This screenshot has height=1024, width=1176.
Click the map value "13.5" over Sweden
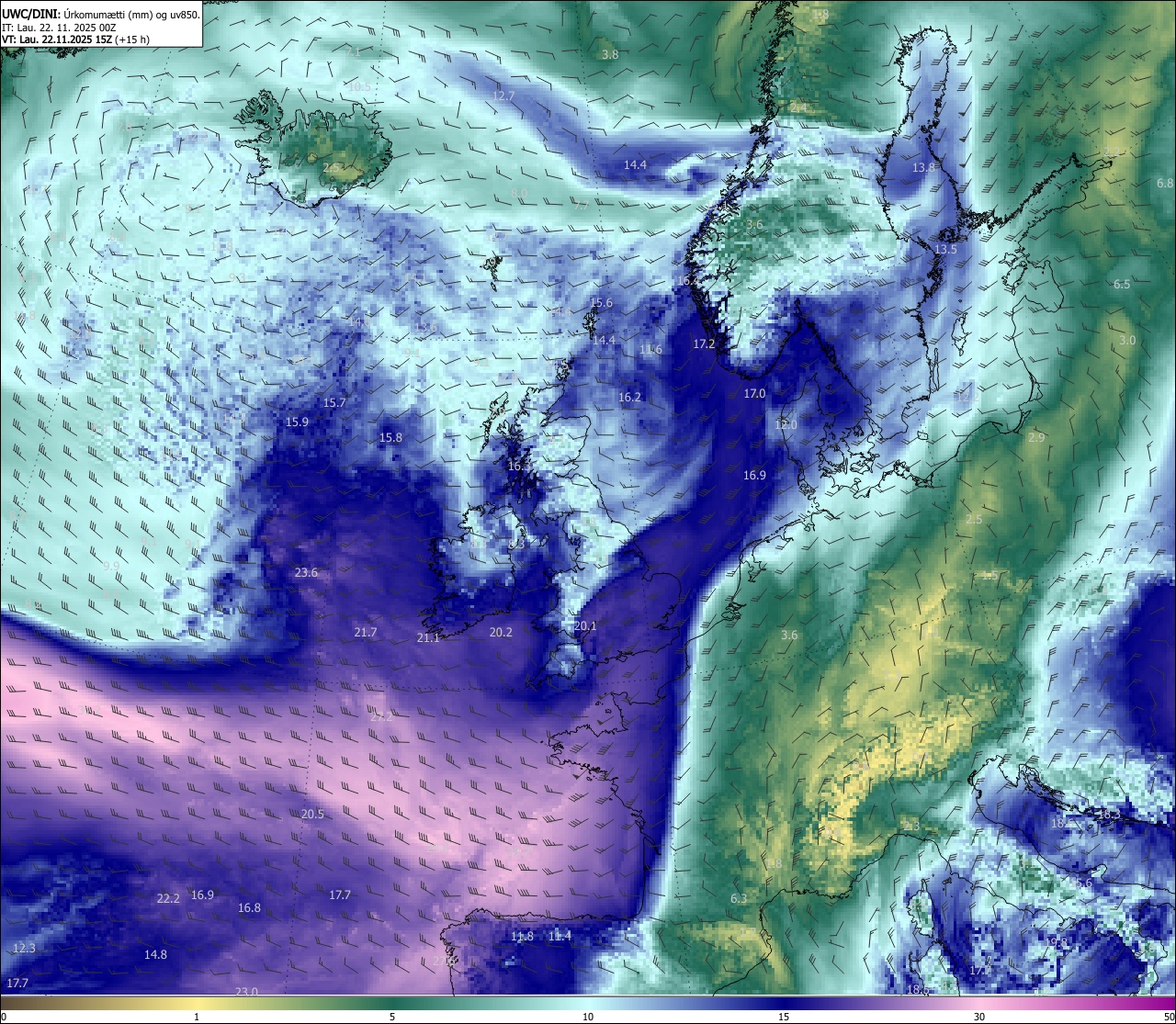pyautogui.click(x=945, y=249)
